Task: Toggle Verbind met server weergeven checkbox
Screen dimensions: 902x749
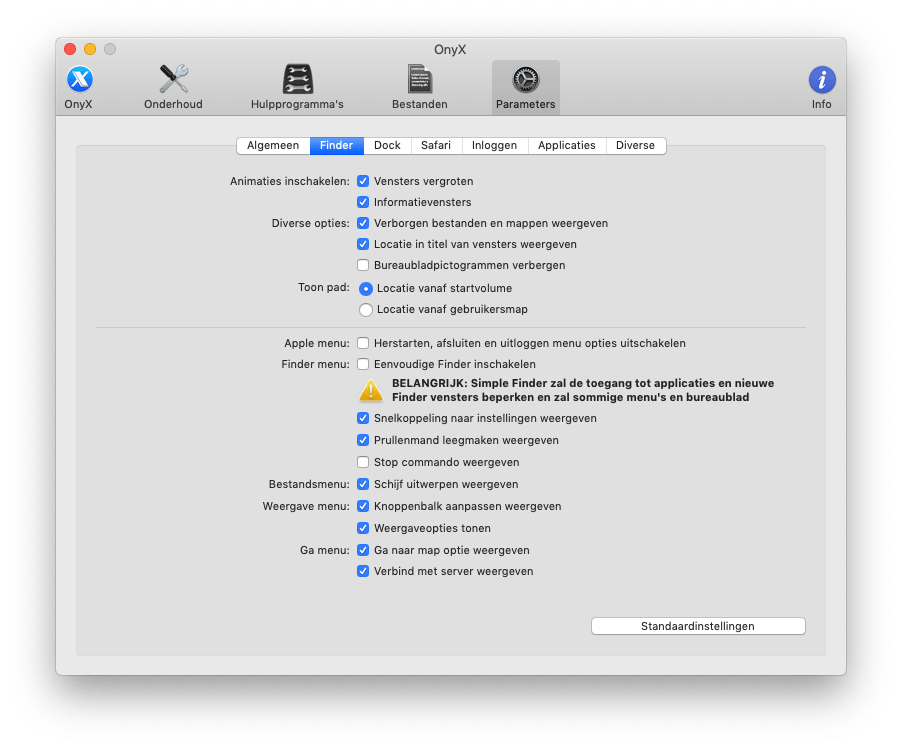Action: click(x=363, y=571)
